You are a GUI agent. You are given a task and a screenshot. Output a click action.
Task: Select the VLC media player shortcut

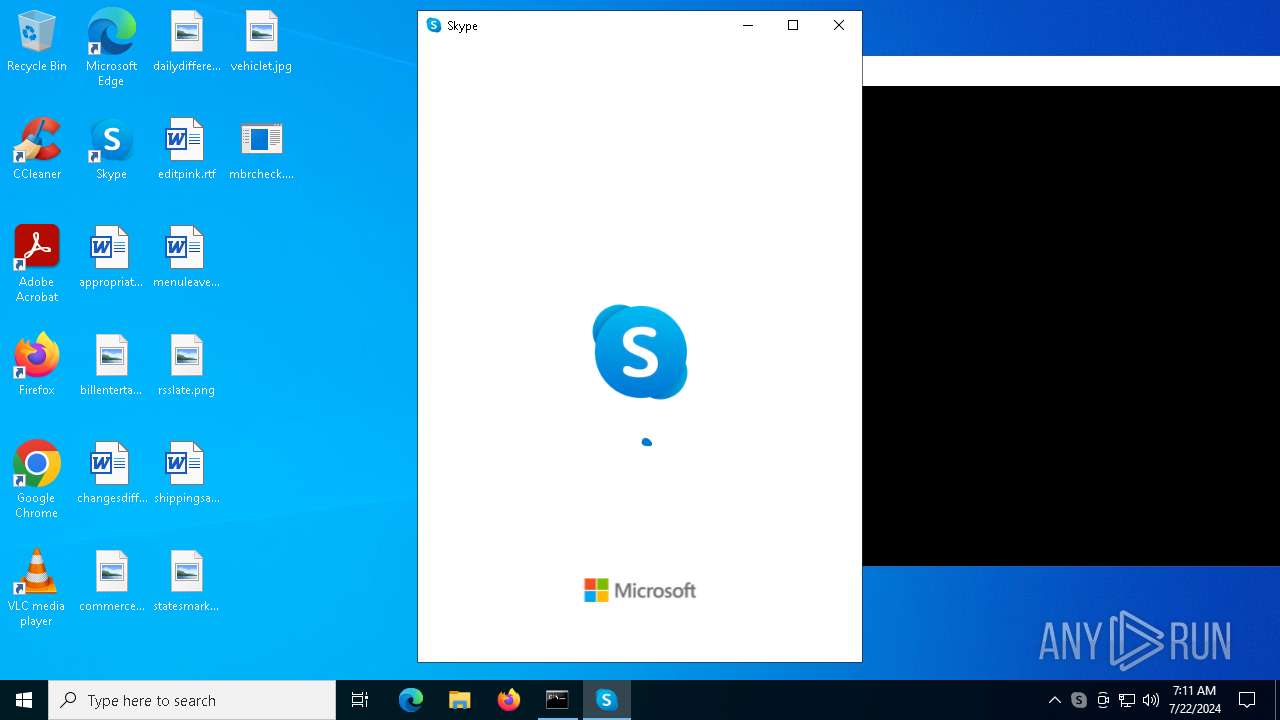coord(37,588)
